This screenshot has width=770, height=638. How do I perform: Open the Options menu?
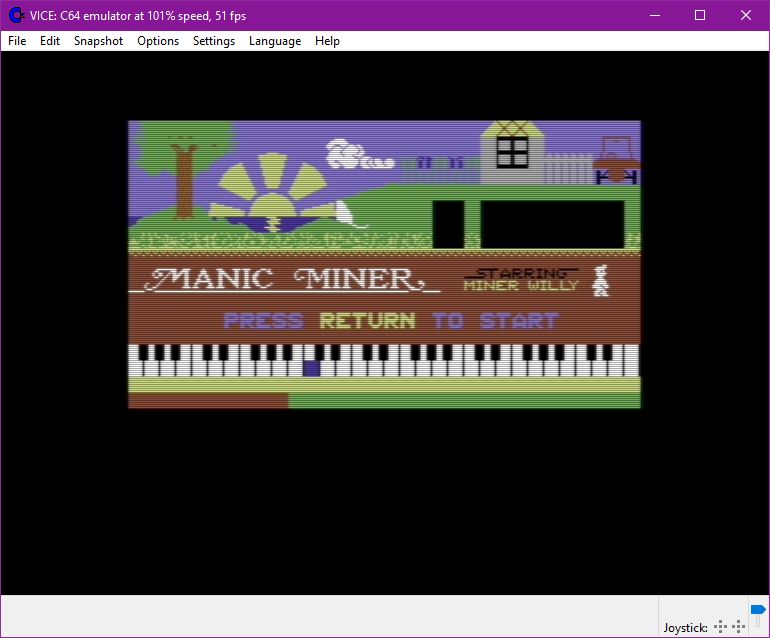click(158, 41)
